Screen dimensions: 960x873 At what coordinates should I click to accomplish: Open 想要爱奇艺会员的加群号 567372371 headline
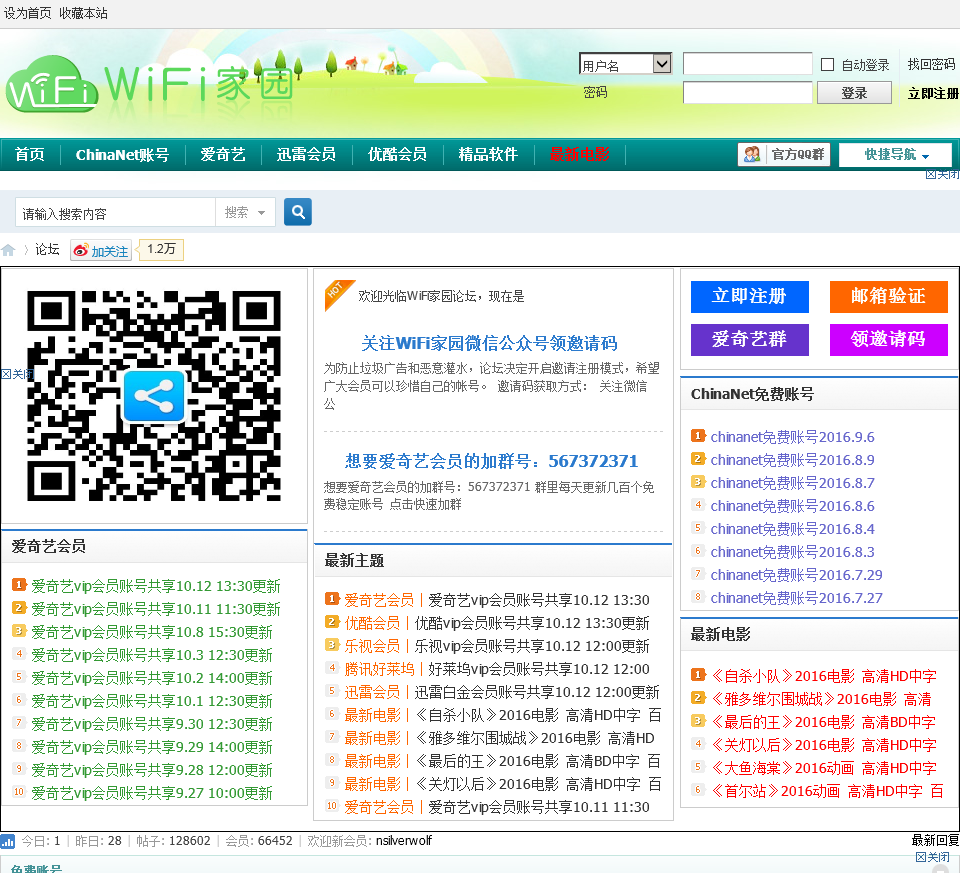(491, 461)
